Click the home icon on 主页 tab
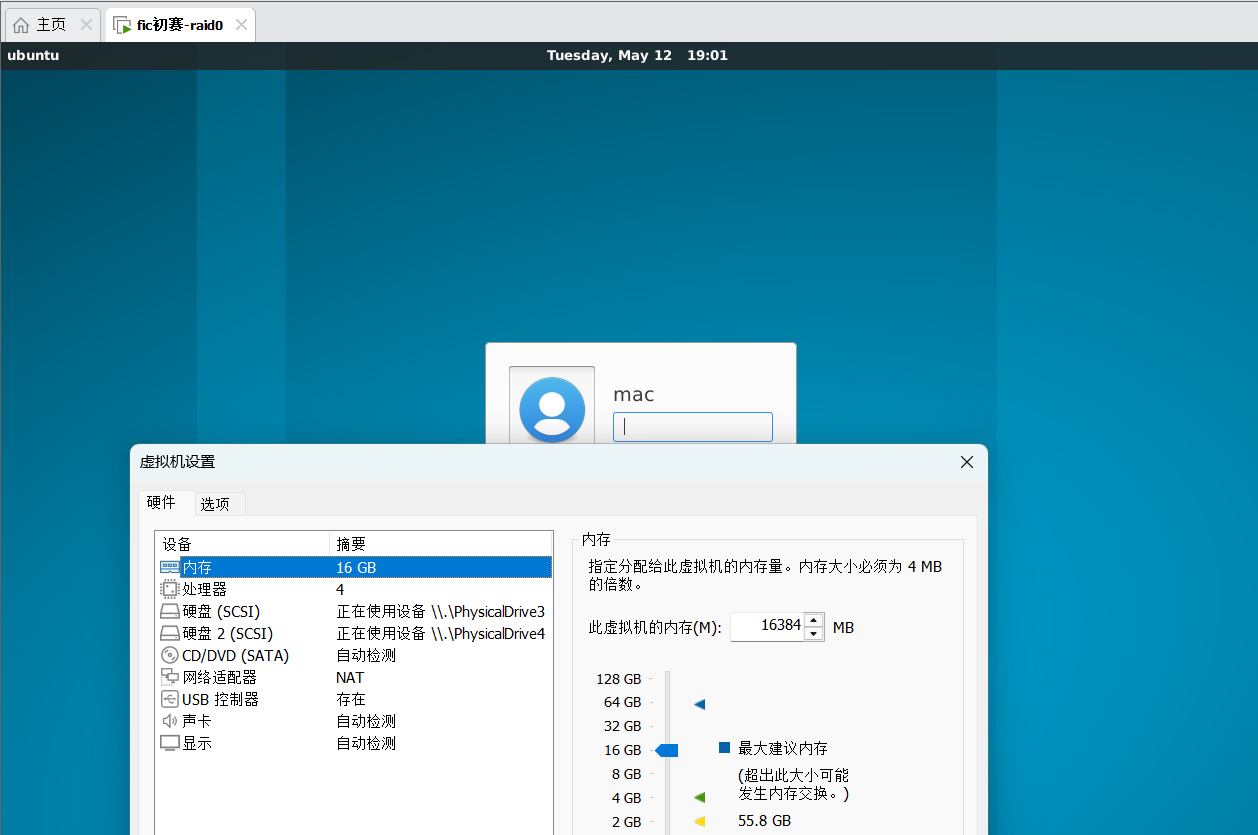This screenshot has height=835, width=1258. tap(21, 25)
